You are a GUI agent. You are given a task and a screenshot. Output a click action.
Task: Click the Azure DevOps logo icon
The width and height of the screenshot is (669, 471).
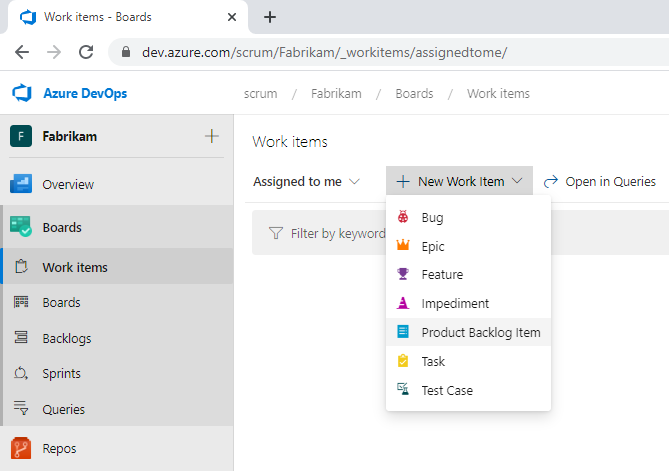22,93
